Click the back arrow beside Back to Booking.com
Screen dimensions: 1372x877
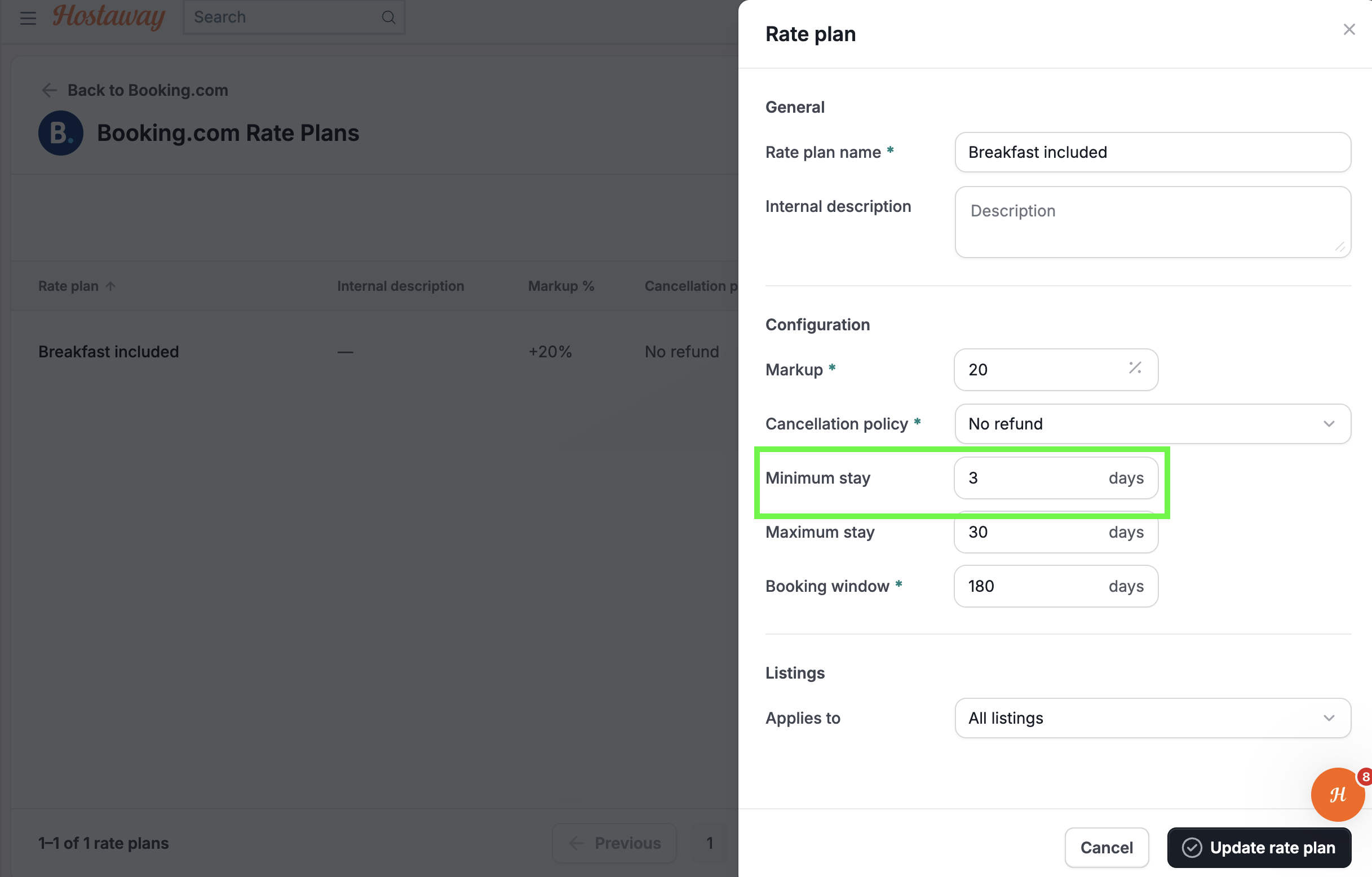pyautogui.click(x=50, y=90)
